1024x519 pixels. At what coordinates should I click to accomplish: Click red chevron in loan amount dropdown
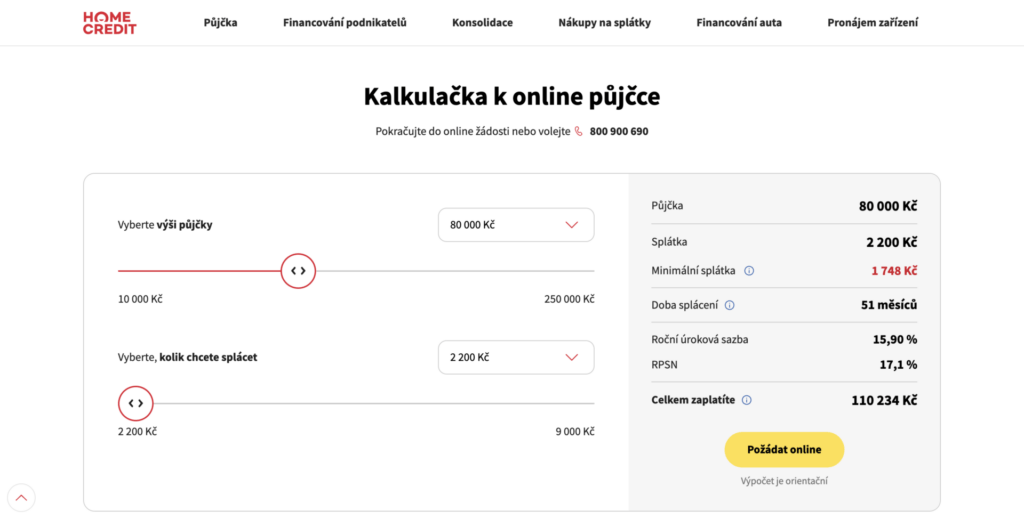(x=571, y=225)
